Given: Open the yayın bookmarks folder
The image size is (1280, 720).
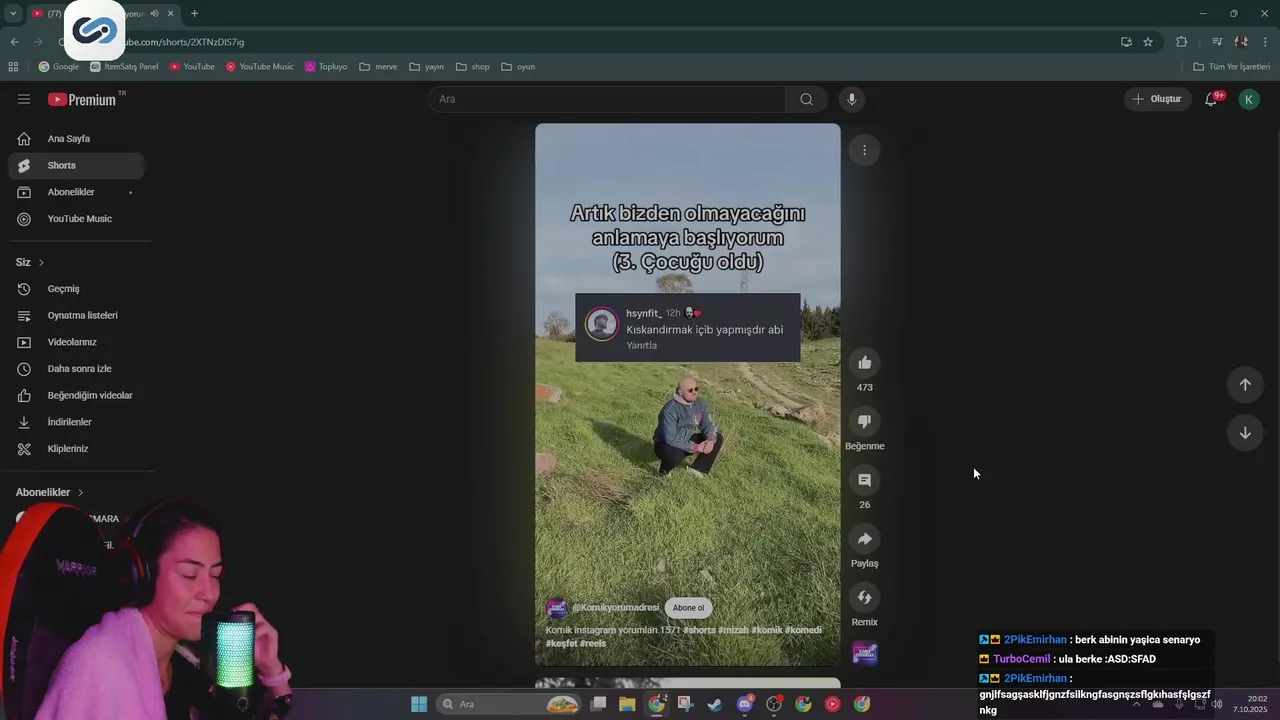Looking at the screenshot, I should [427, 67].
